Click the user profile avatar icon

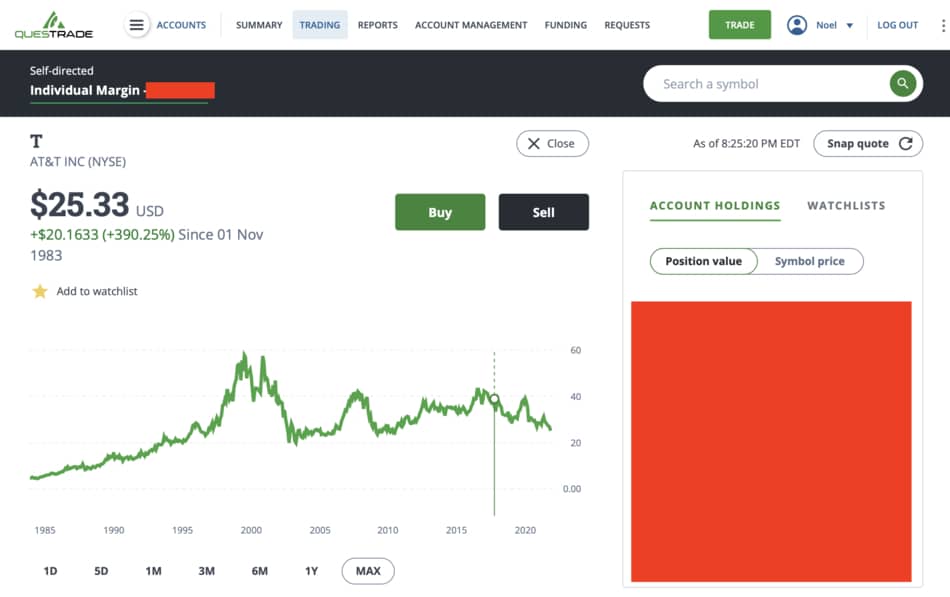(797, 25)
